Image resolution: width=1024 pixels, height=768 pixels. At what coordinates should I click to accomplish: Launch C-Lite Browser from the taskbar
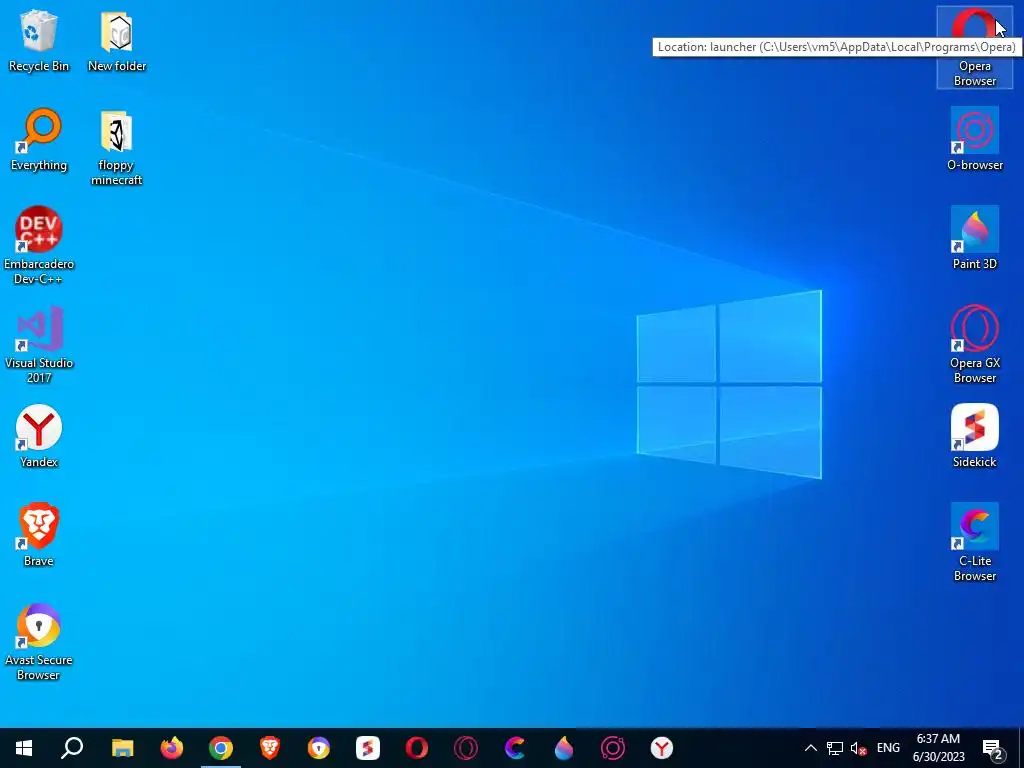pos(515,748)
